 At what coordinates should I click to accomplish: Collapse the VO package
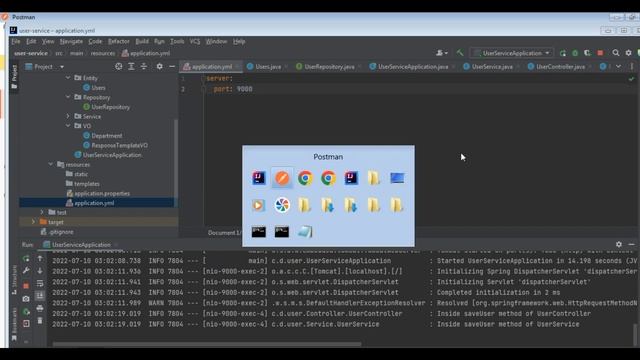coord(68,126)
